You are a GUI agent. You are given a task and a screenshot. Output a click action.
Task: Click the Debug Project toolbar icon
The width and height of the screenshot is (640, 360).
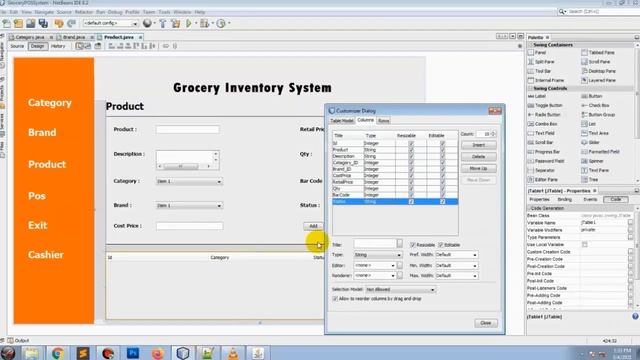pos(204,23)
